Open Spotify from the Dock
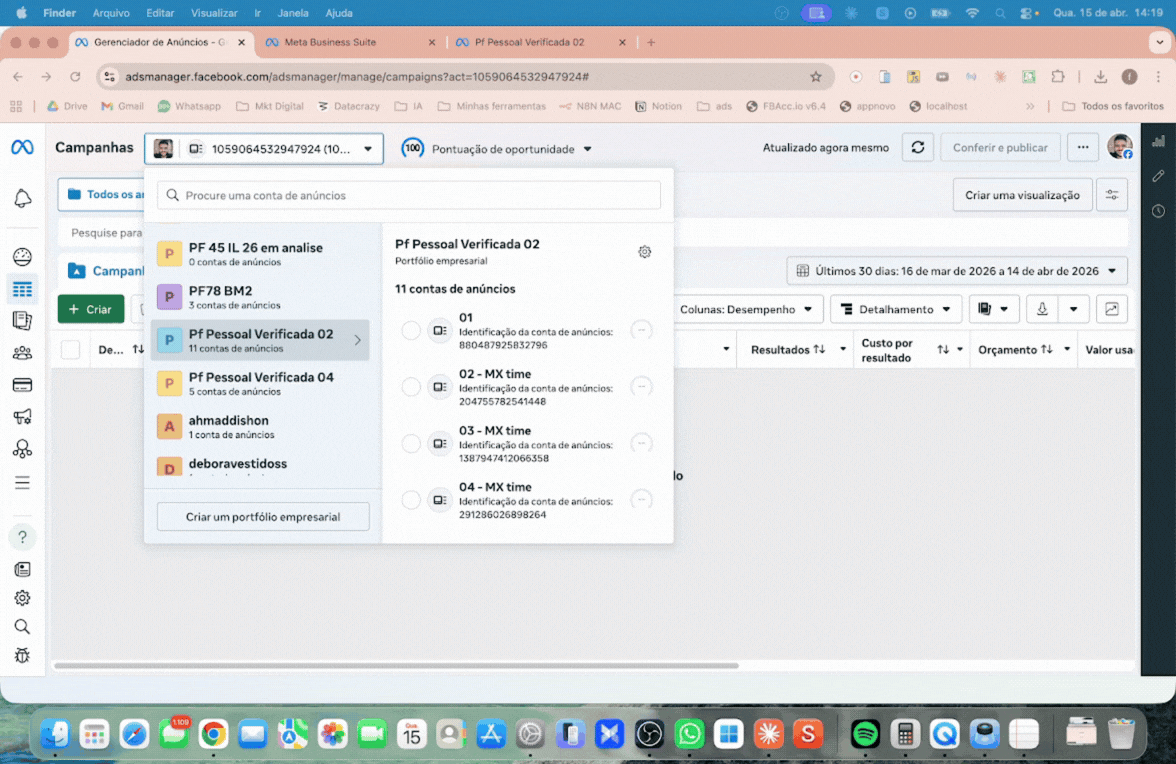 (x=865, y=734)
